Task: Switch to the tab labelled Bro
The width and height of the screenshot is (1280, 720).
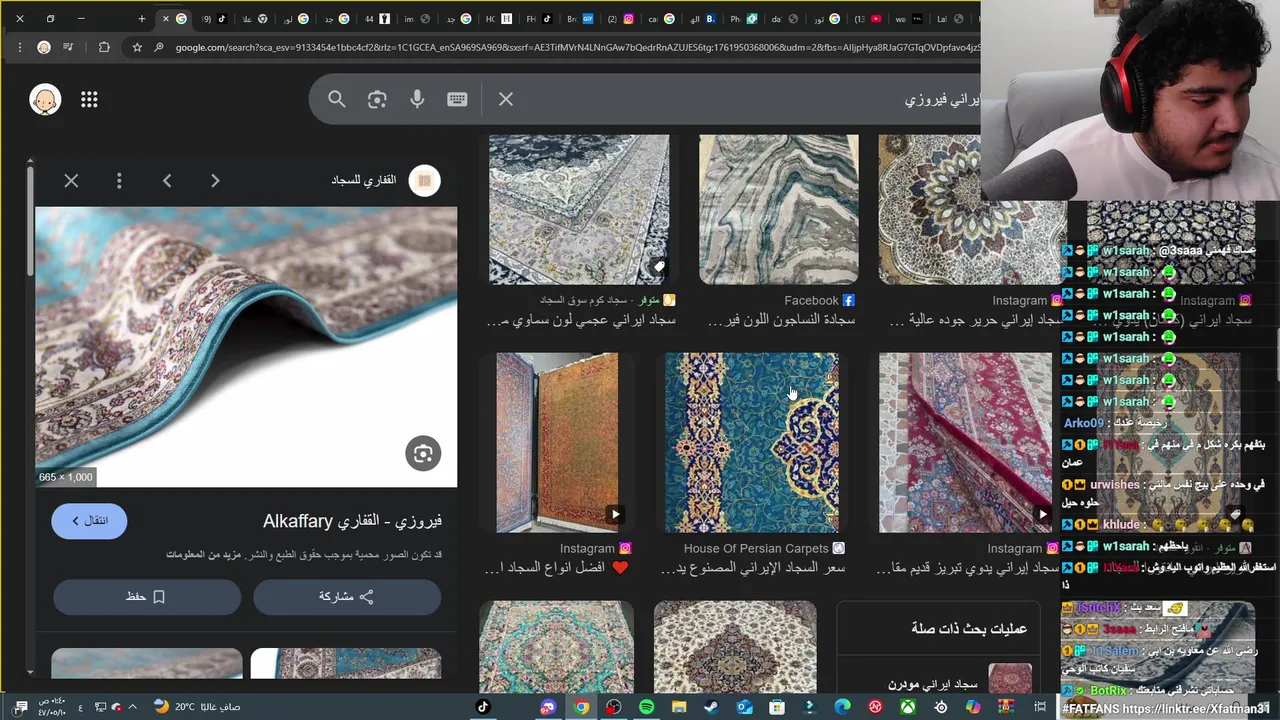Action: [x=579, y=18]
